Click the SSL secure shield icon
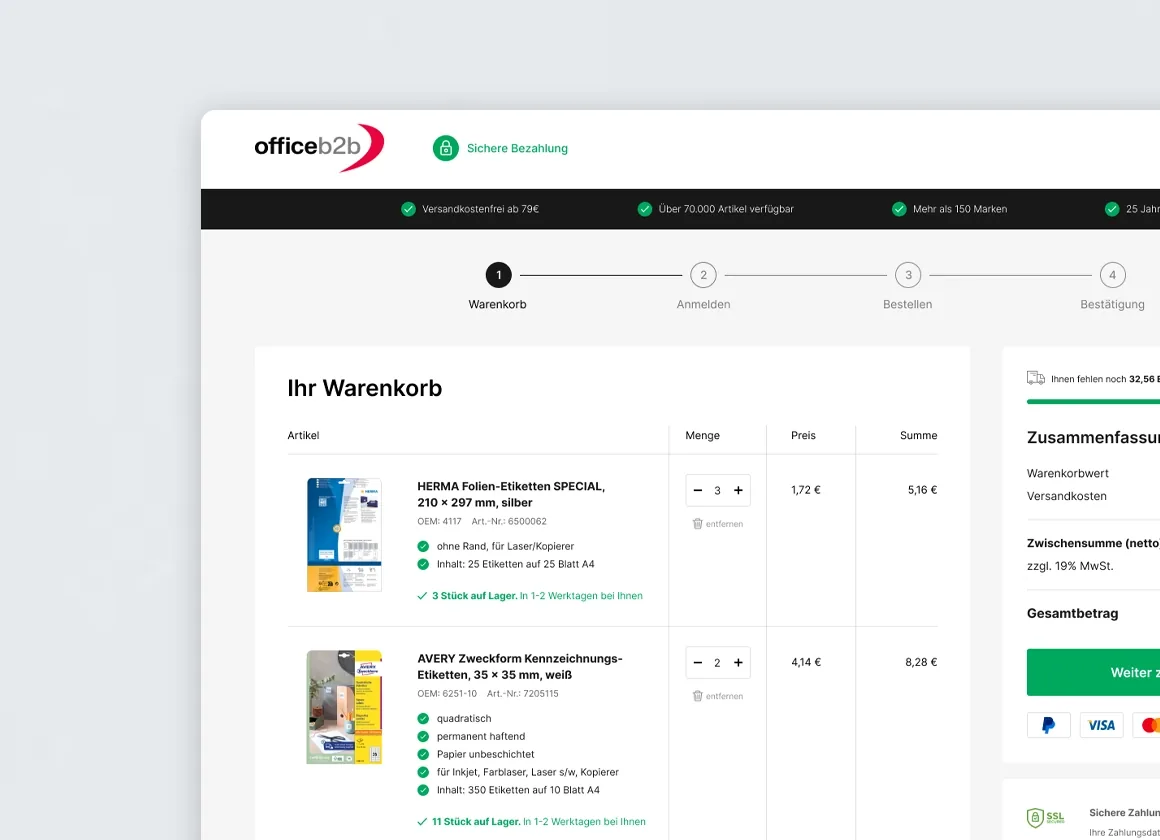 (x=1045, y=818)
